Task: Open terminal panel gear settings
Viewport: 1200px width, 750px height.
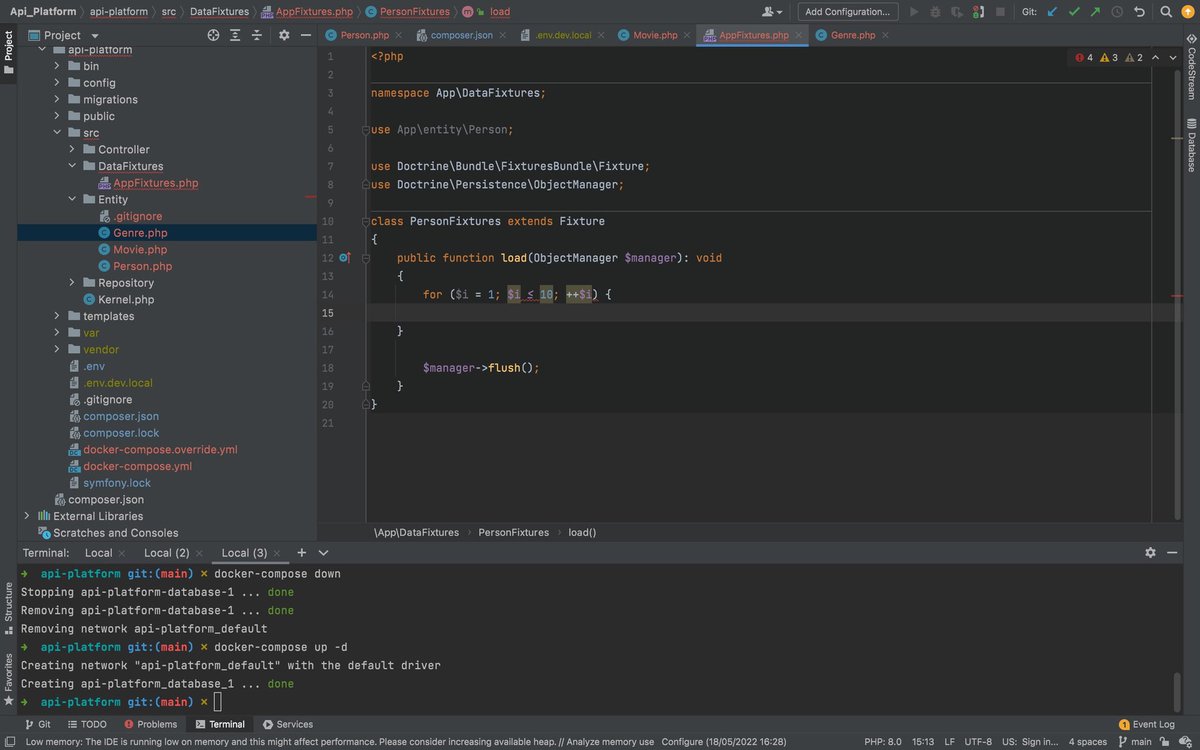Action: pyautogui.click(x=1150, y=552)
